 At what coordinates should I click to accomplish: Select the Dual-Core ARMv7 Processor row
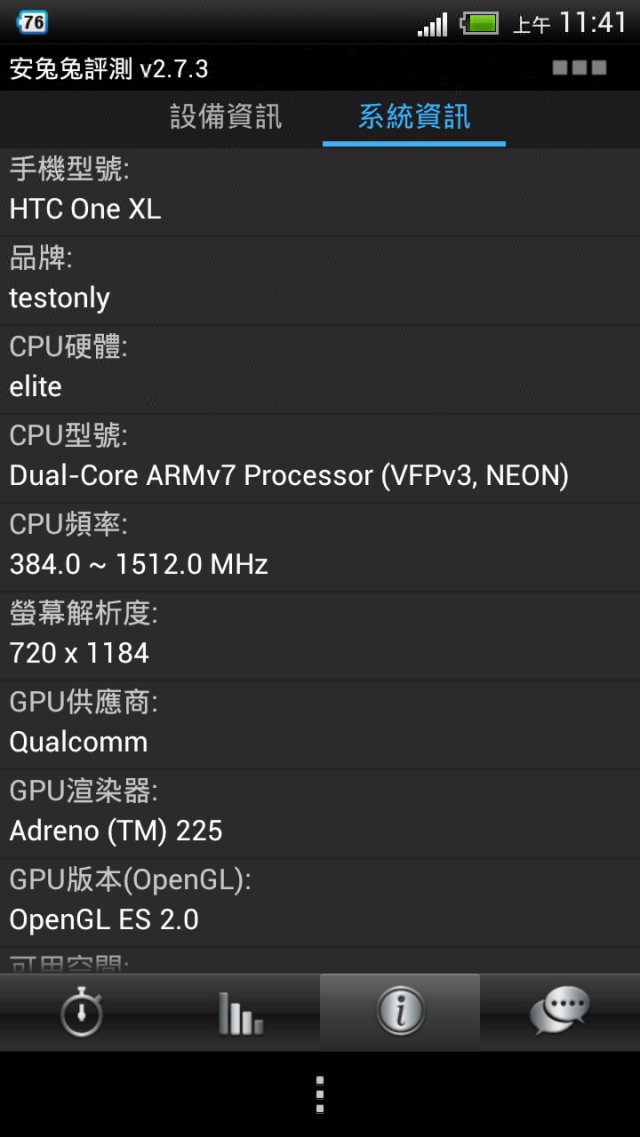pyautogui.click(x=320, y=459)
